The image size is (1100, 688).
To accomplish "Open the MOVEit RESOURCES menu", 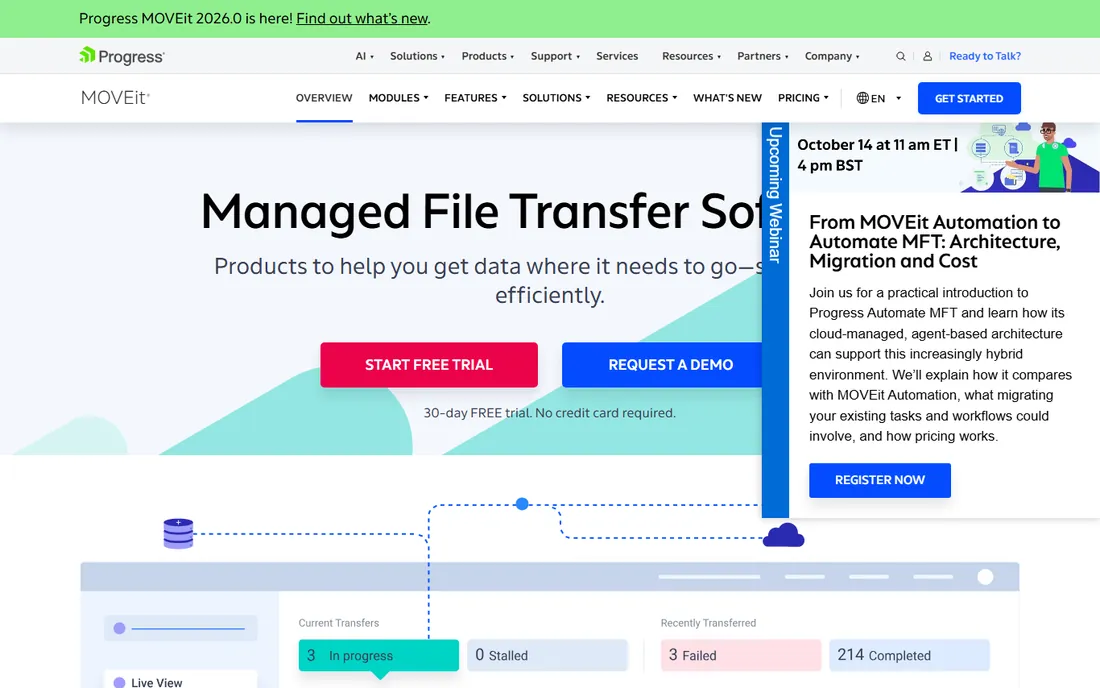I will pyautogui.click(x=642, y=98).
